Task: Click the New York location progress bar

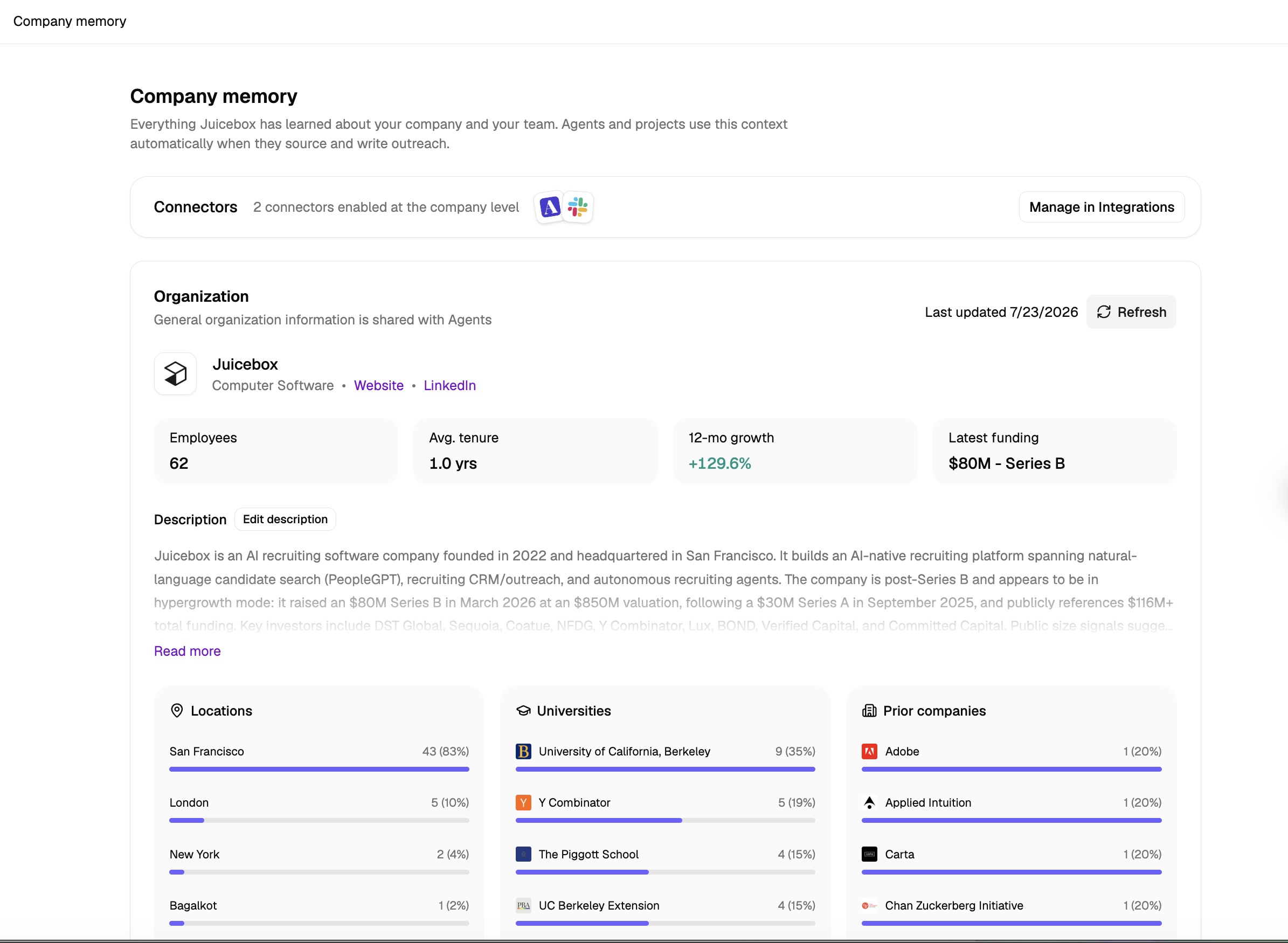Action: pyautogui.click(x=319, y=872)
